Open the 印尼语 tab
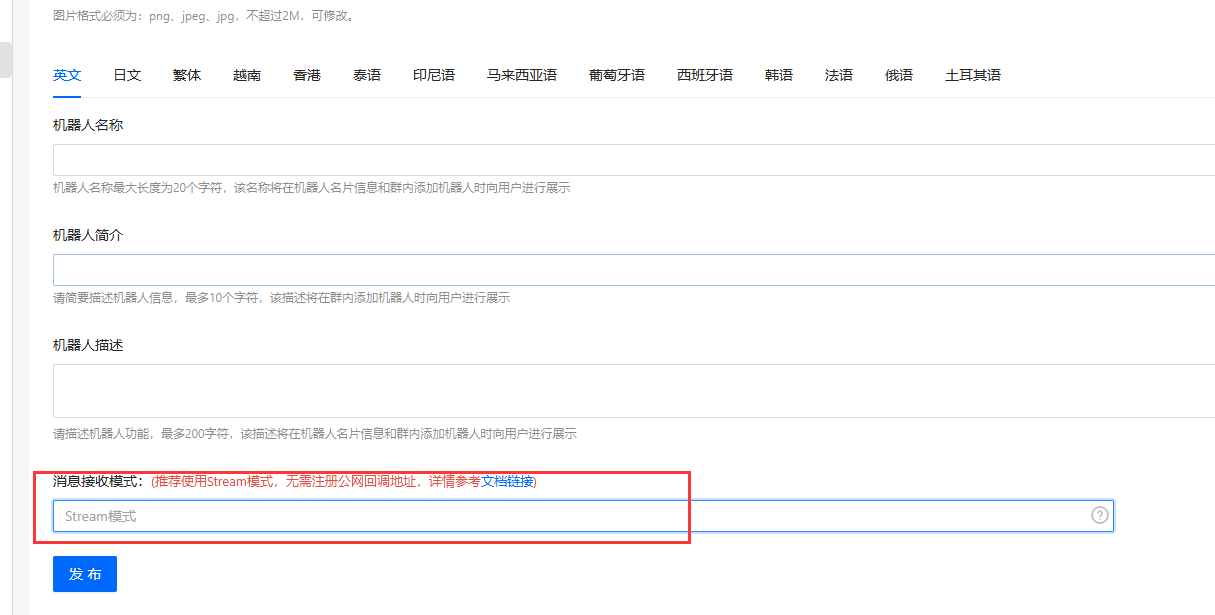 [434, 75]
